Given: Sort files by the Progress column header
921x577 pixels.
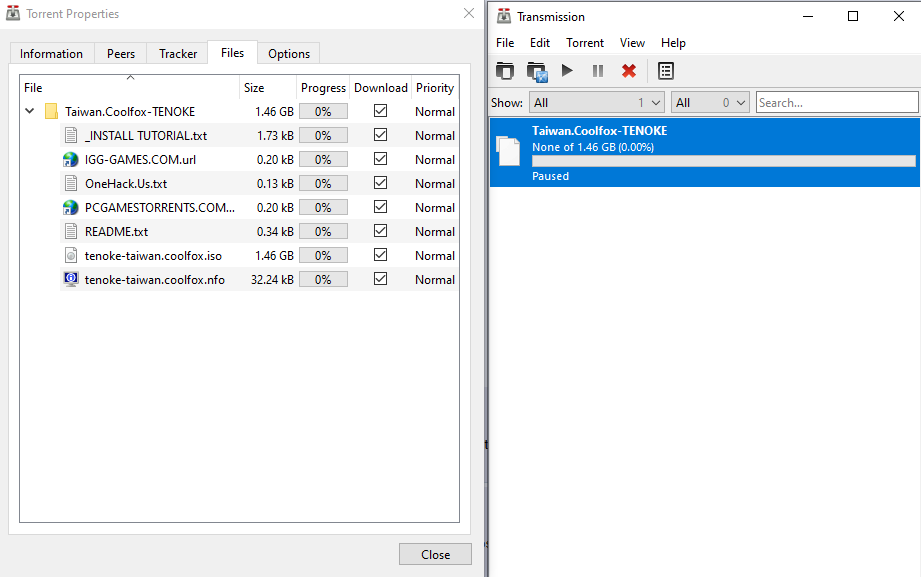Looking at the screenshot, I should click(x=323, y=88).
